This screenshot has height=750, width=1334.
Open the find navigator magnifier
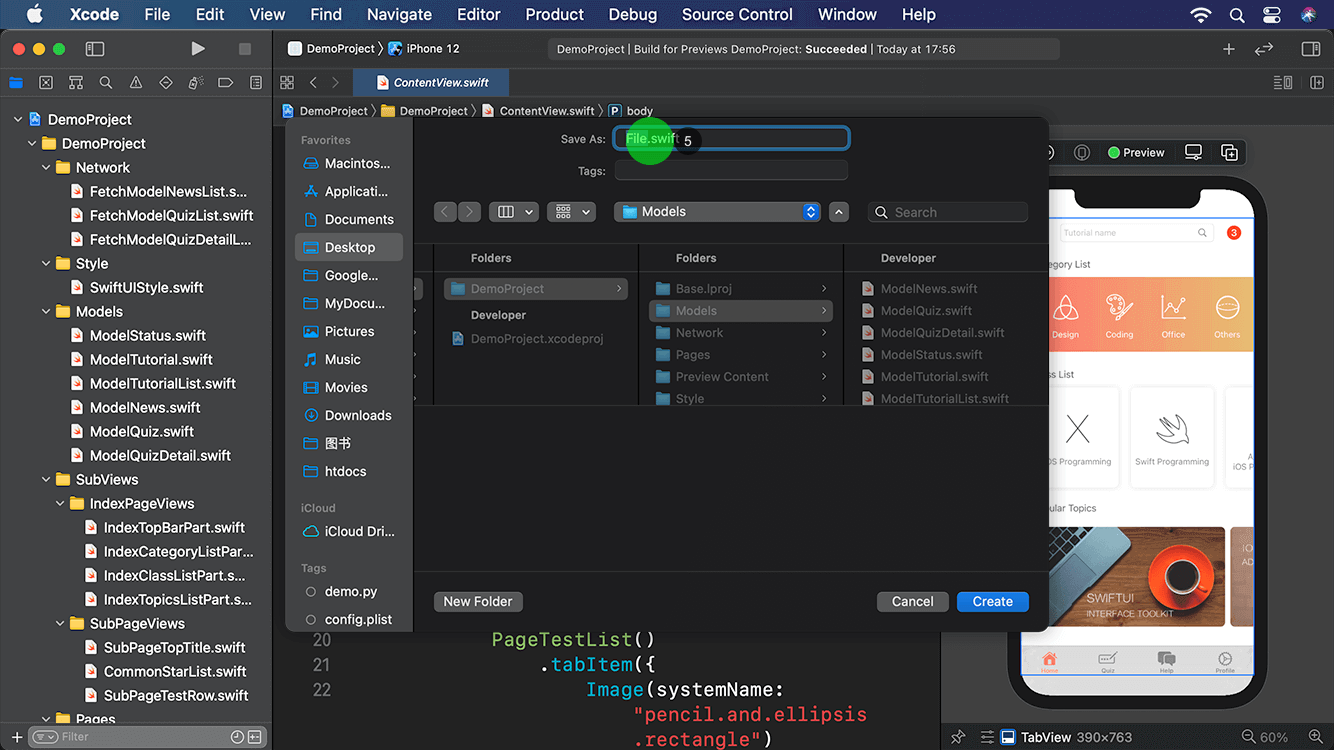click(106, 83)
